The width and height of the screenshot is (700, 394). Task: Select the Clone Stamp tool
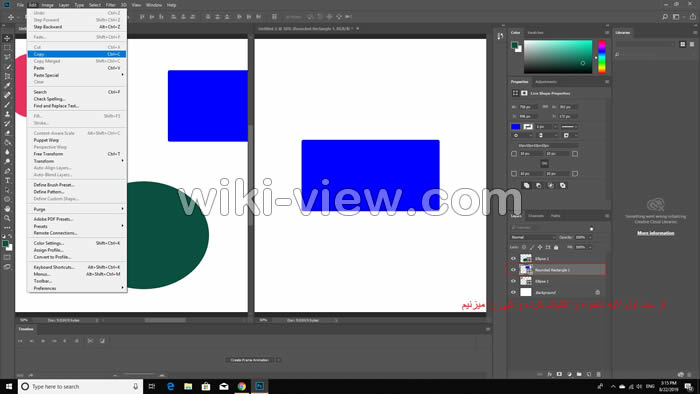[x=7, y=114]
